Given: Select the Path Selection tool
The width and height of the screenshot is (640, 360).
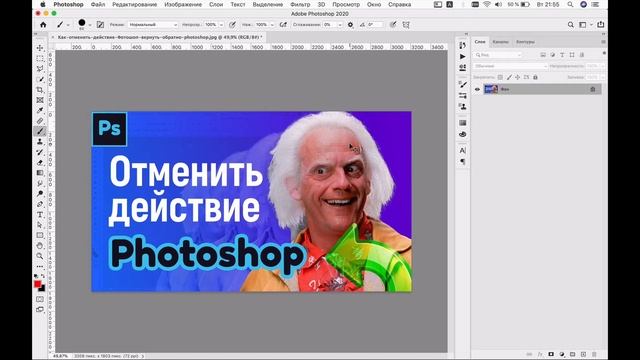Looking at the screenshot, I should [40, 225].
